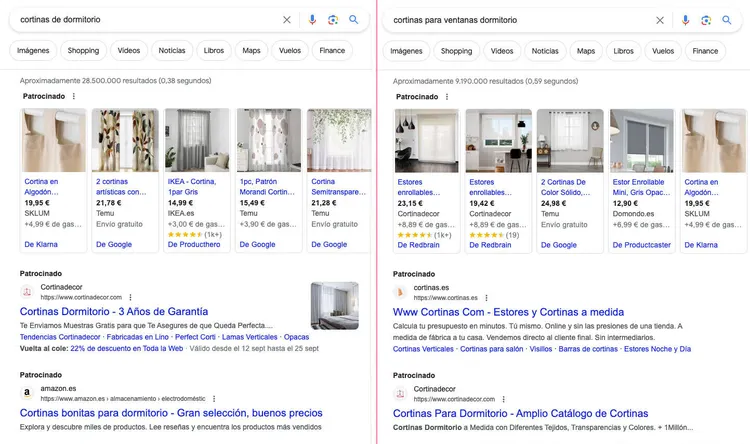
Task: Open the 'Lamas Verticales' sitelink
Action: [x=249, y=337]
